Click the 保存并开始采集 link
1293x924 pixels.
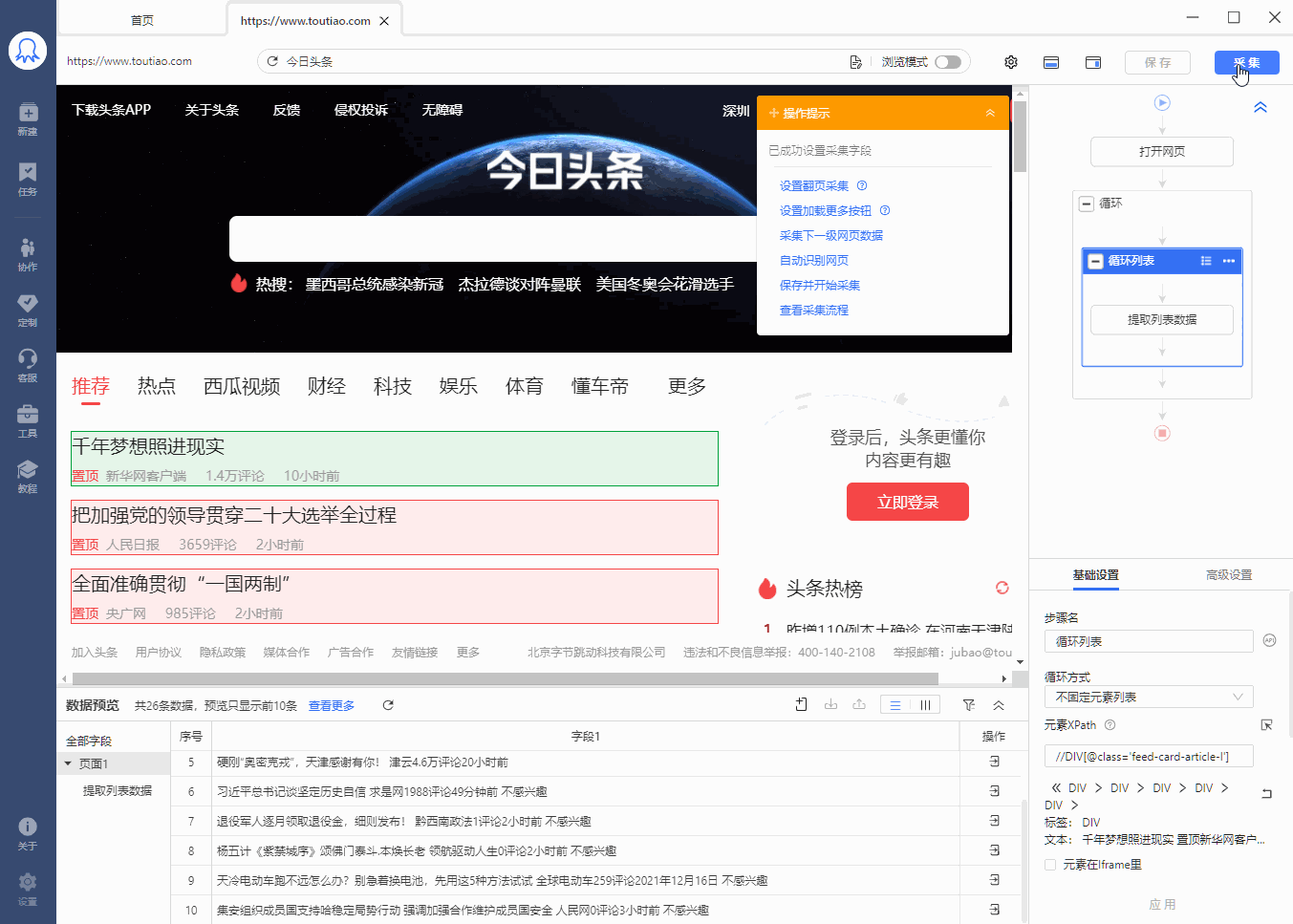[820, 285]
